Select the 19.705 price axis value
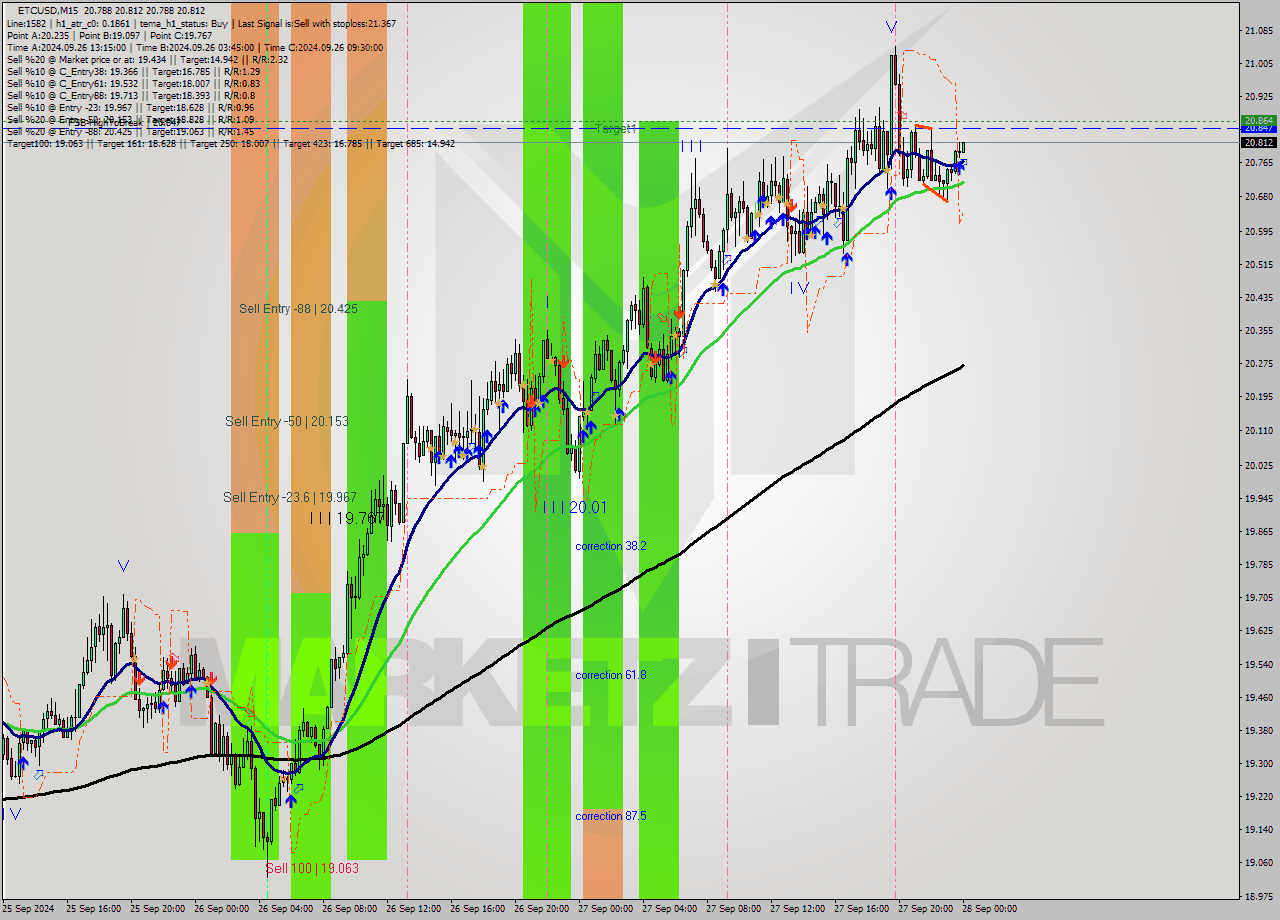1280x920 pixels. point(1258,597)
